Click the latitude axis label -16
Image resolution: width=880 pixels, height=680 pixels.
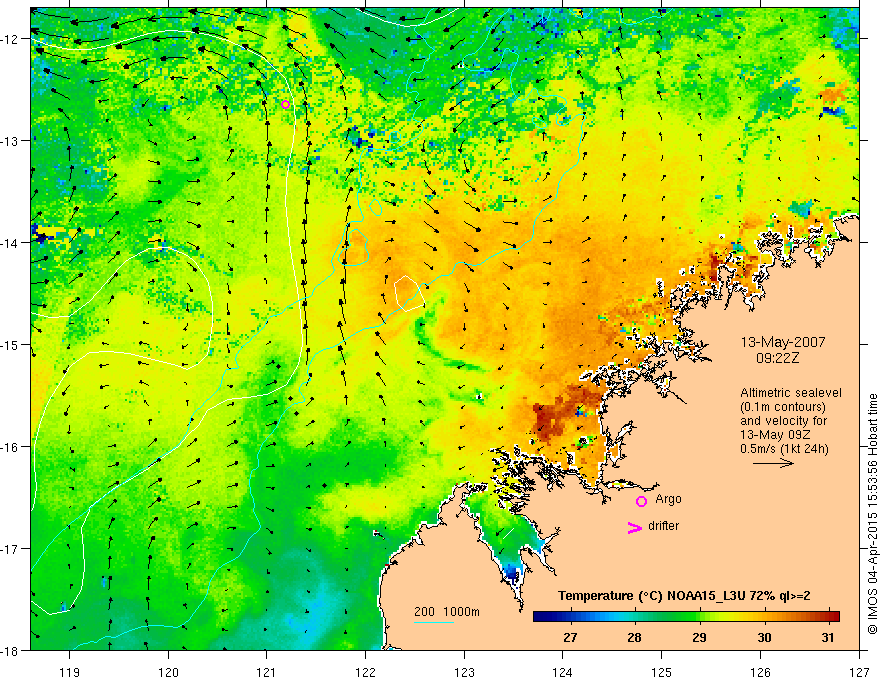[10, 447]
